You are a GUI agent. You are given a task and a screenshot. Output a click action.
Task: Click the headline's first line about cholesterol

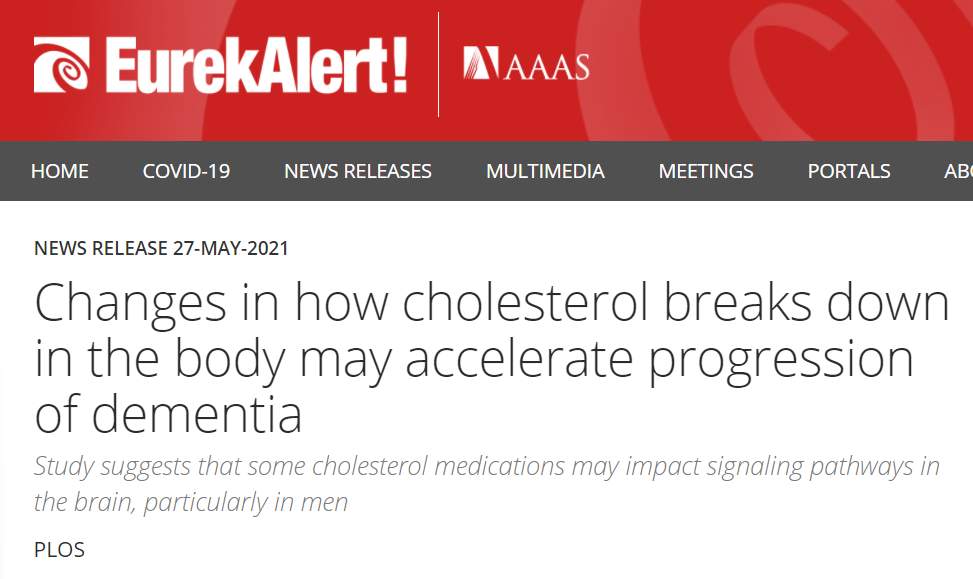[491, 304]
